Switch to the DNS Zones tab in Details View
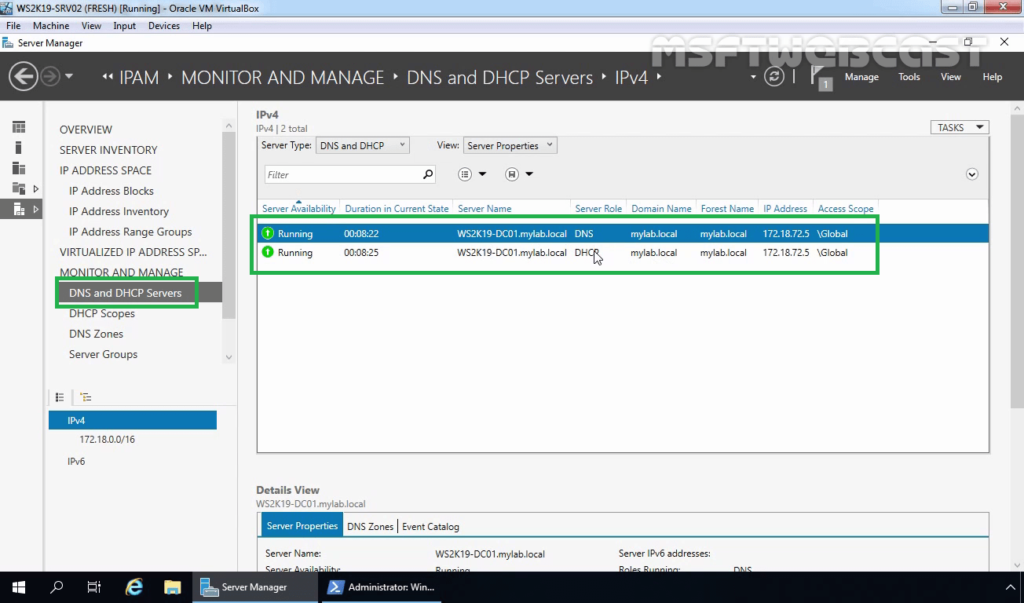Screen dimensions: 1024x603 pos(370,526)
